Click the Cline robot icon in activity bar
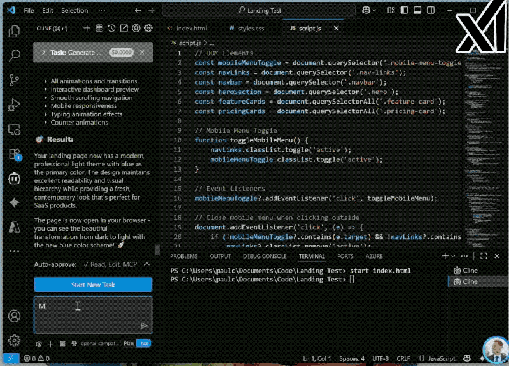509x366 pixels. [14, 179]
